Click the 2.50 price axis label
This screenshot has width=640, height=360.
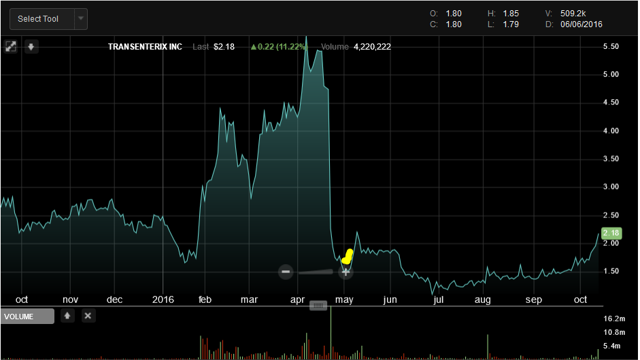click(x=611, y=215)
